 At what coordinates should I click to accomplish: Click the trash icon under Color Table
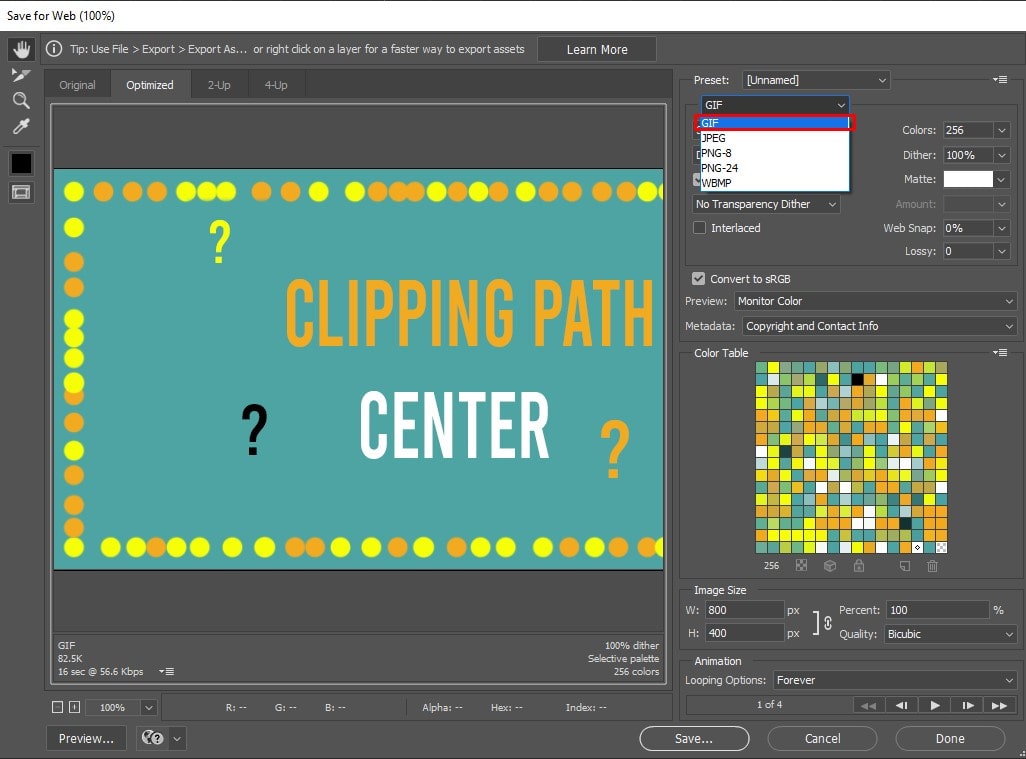pyautogui.click(x=932, y=566)
